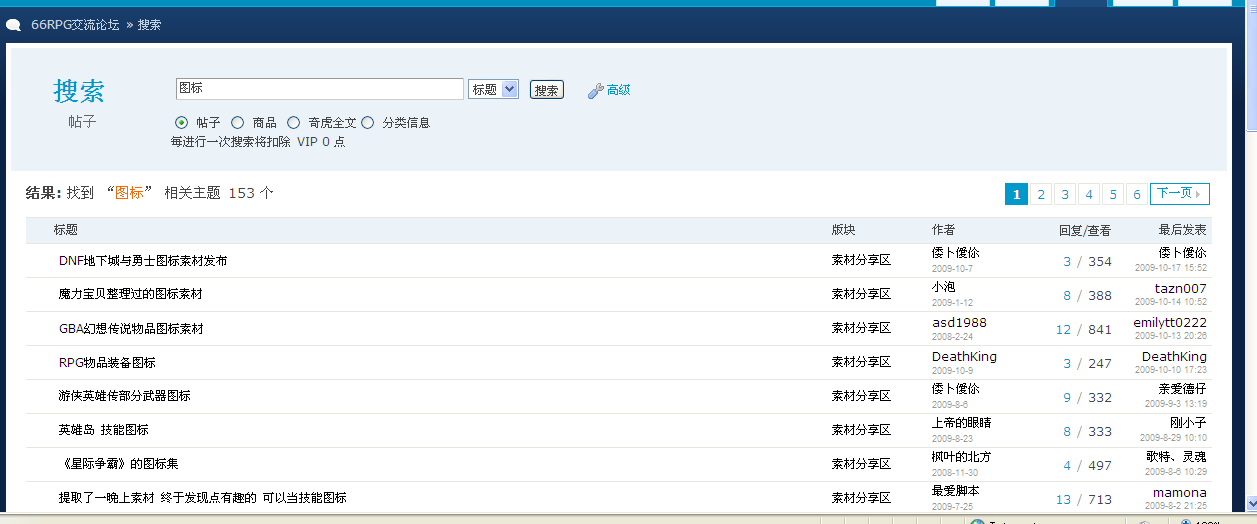Open thread 提取了一晚上素材 终于发现点有趣的
The image size is (1257, 524).
(202, 498)
